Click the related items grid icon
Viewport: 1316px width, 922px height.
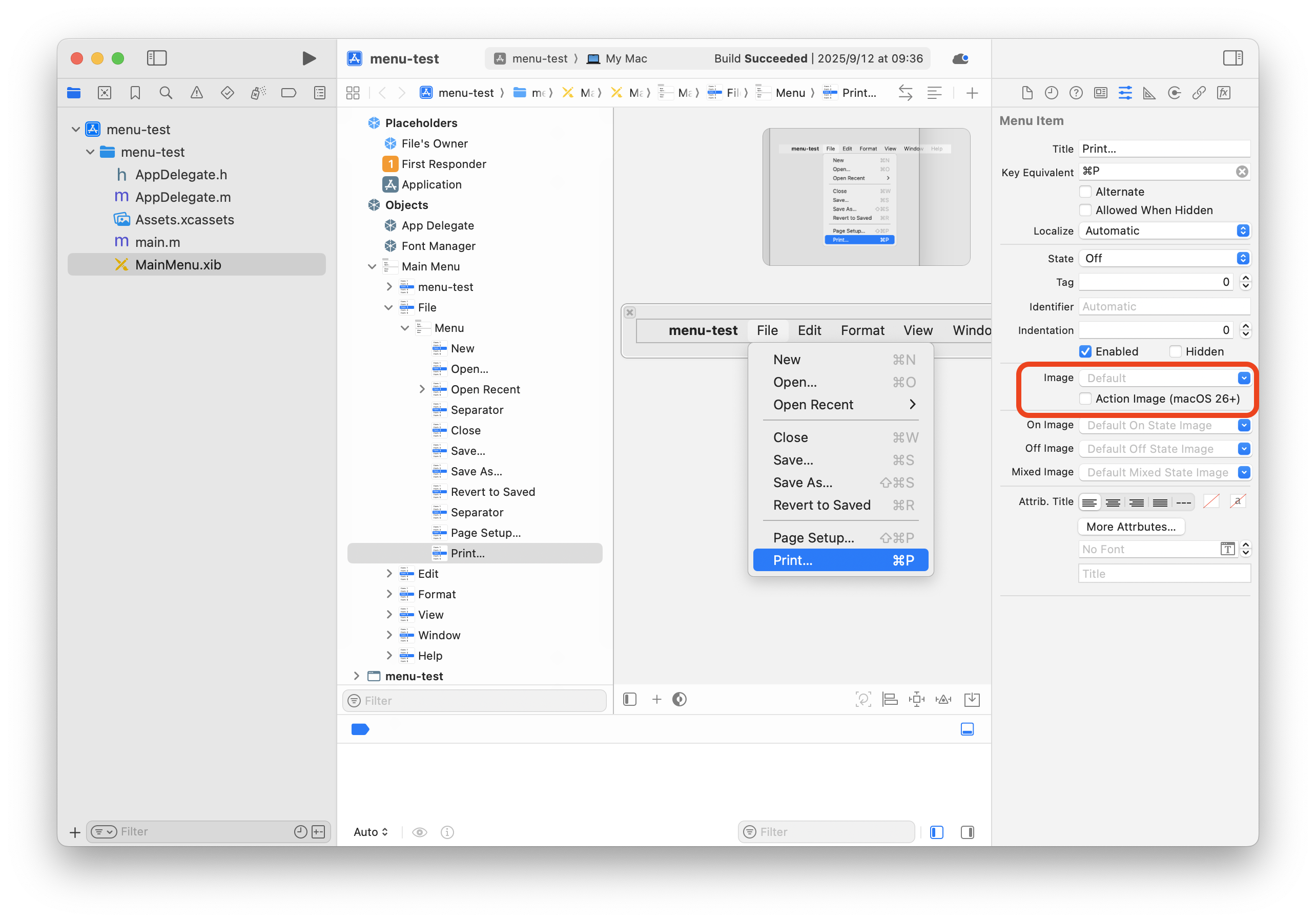click(x=353, y=93)
